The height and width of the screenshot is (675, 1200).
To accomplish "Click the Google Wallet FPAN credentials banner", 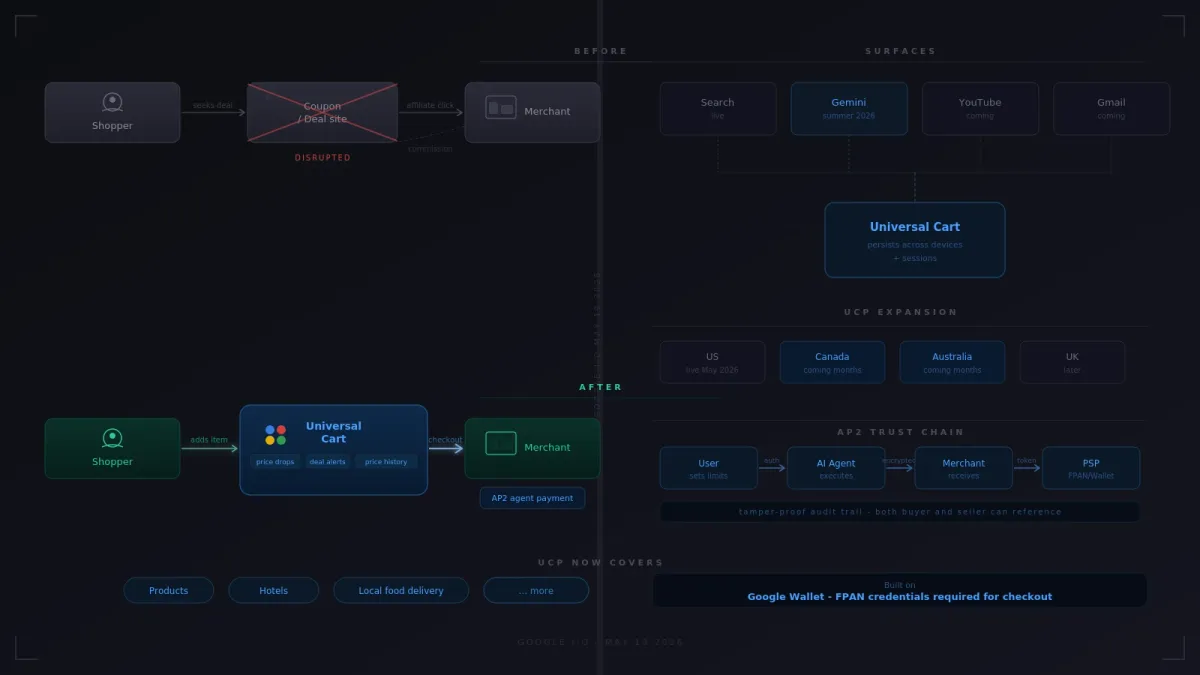I will tap(900, 590).
